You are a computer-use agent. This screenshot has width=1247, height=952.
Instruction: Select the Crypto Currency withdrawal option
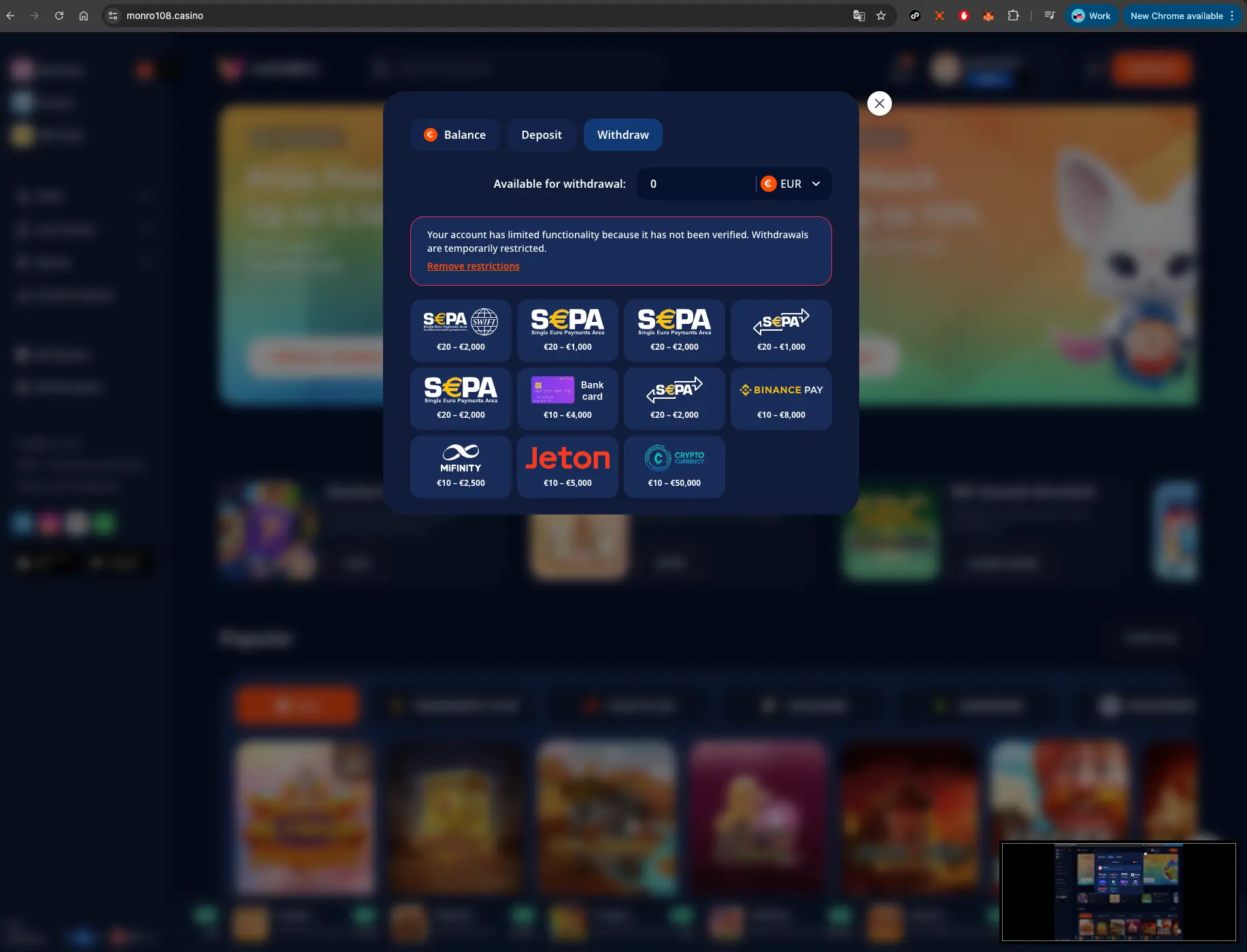674,466
